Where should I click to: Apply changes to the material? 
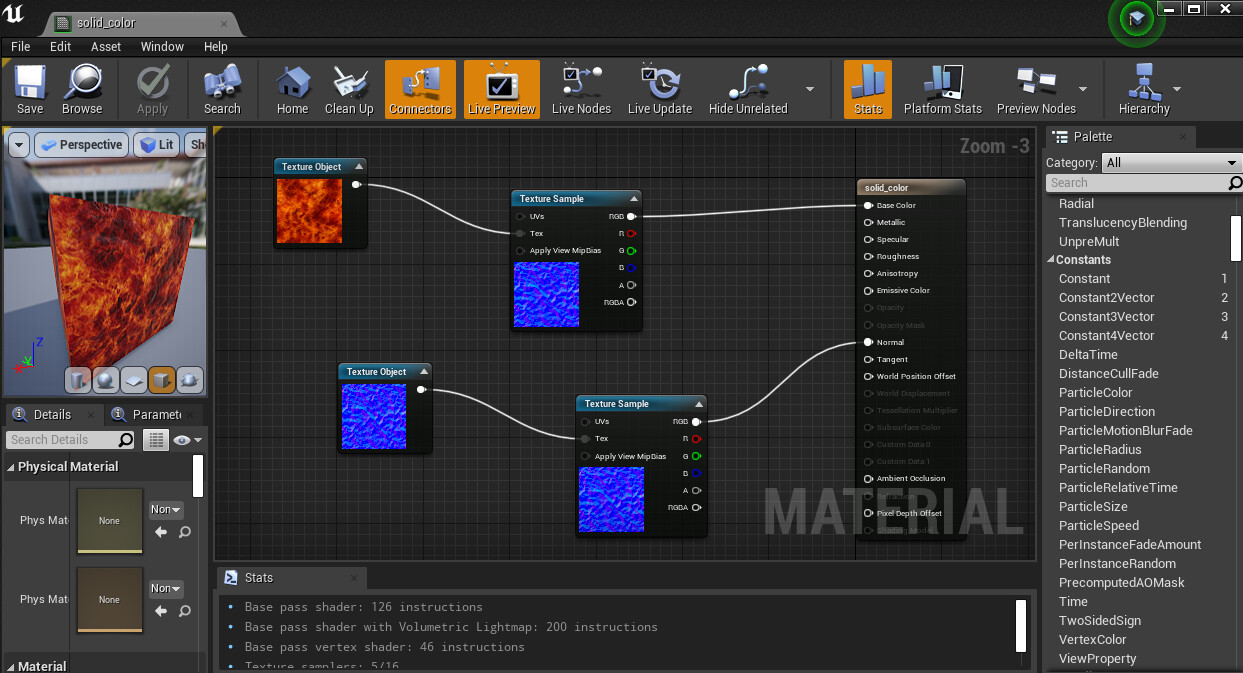152,88
